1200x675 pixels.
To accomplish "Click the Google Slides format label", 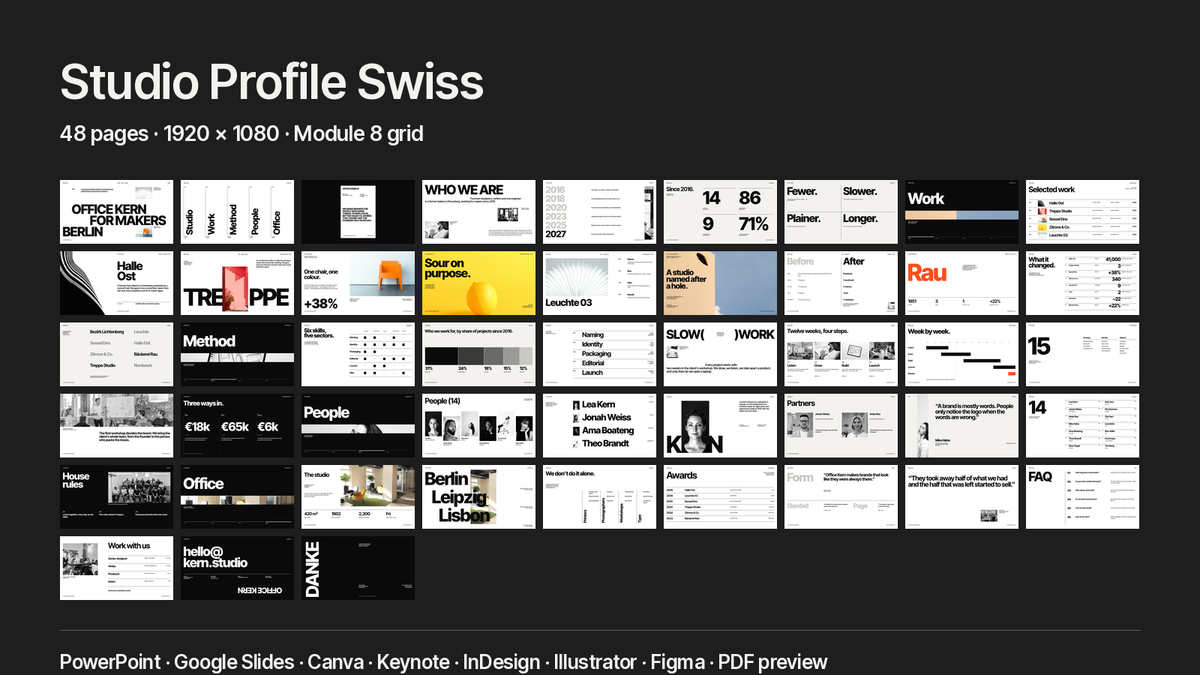I will pyautogui.click(x=233, y=662).
